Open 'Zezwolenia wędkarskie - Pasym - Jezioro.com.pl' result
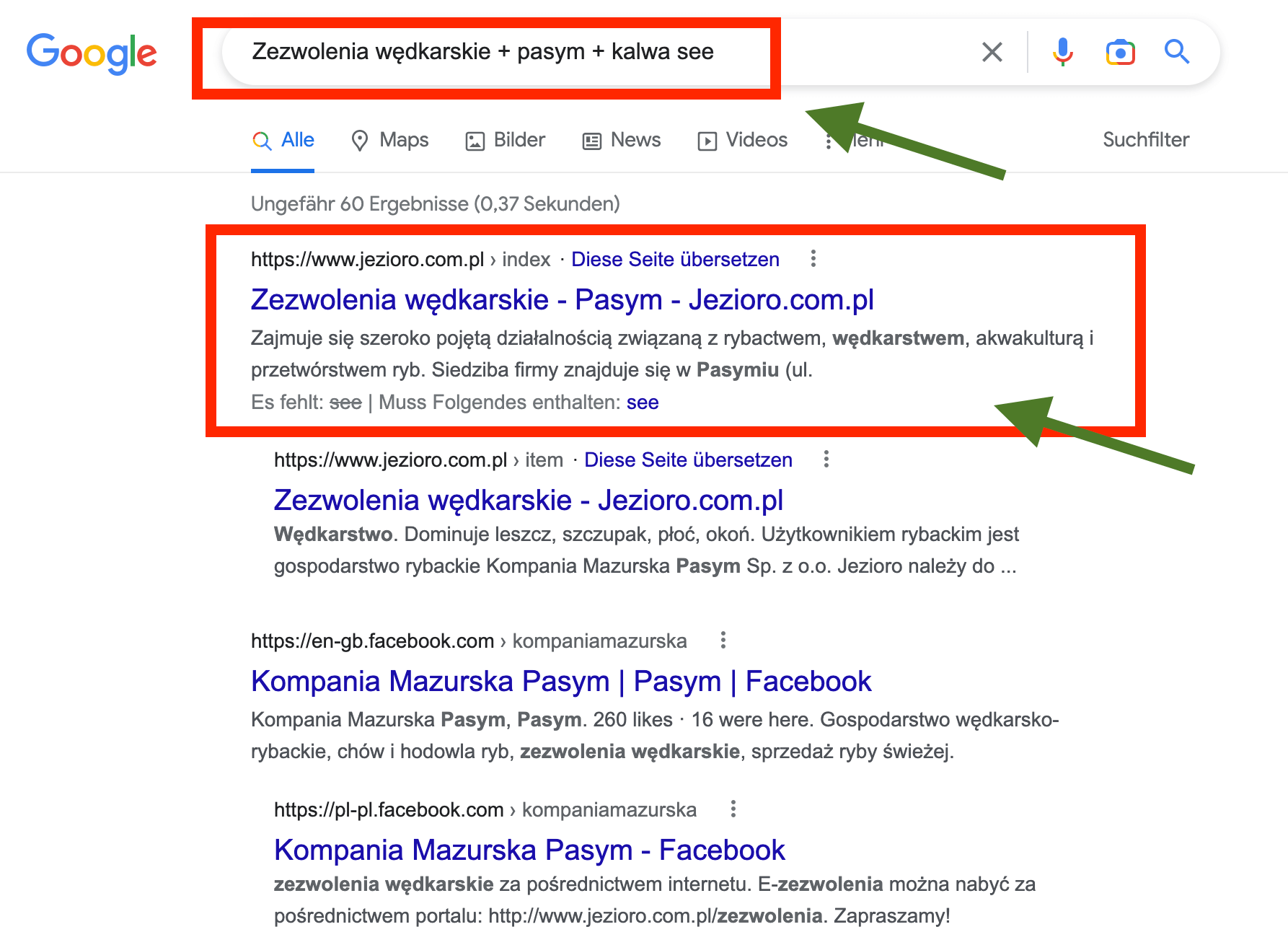 (x=563, y=300)
